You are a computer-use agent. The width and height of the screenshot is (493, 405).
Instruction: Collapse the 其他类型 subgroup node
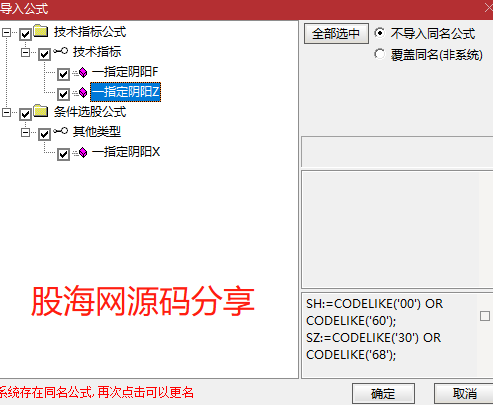tap(25, 132)
